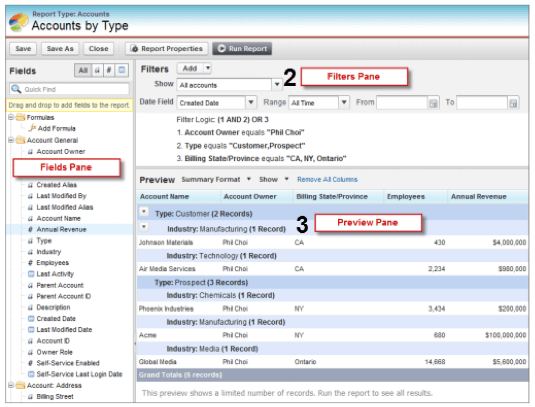Click the Quick Find search box
Screen dimensions: 535x407
(70, 89)
